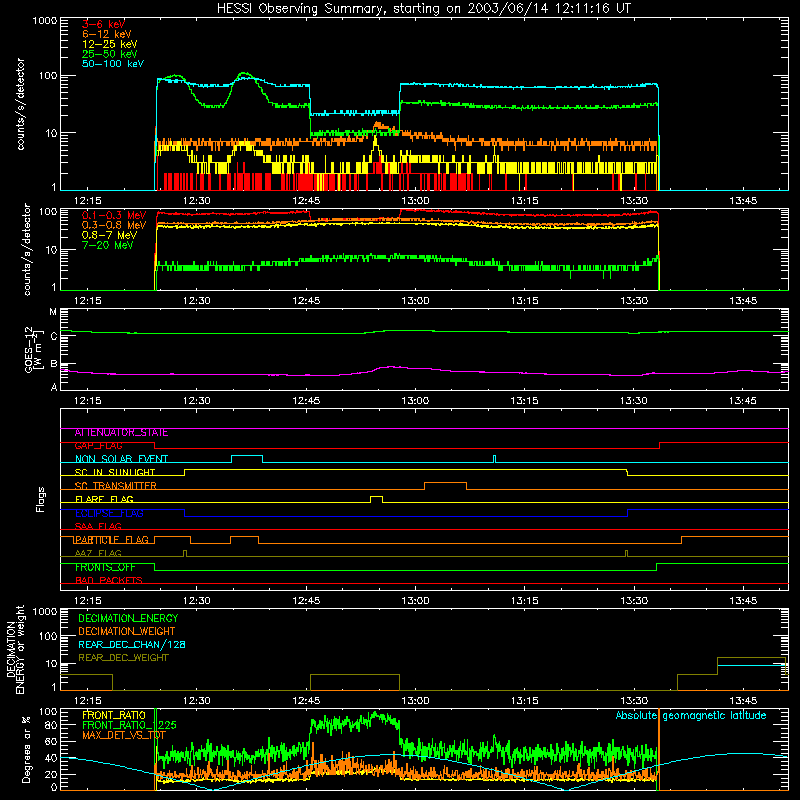Click the REAR_DEC_WEIGHT legend entry
This screenshot has width=800, height=800.
click(x=123, y=658)
